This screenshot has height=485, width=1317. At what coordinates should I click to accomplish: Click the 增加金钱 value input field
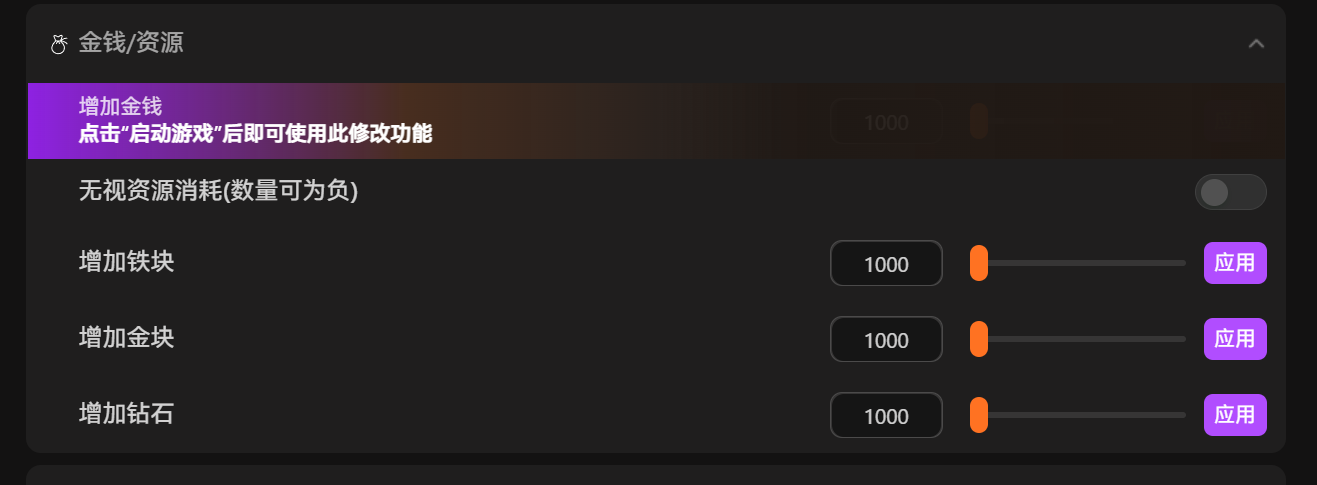click(885, 122)
